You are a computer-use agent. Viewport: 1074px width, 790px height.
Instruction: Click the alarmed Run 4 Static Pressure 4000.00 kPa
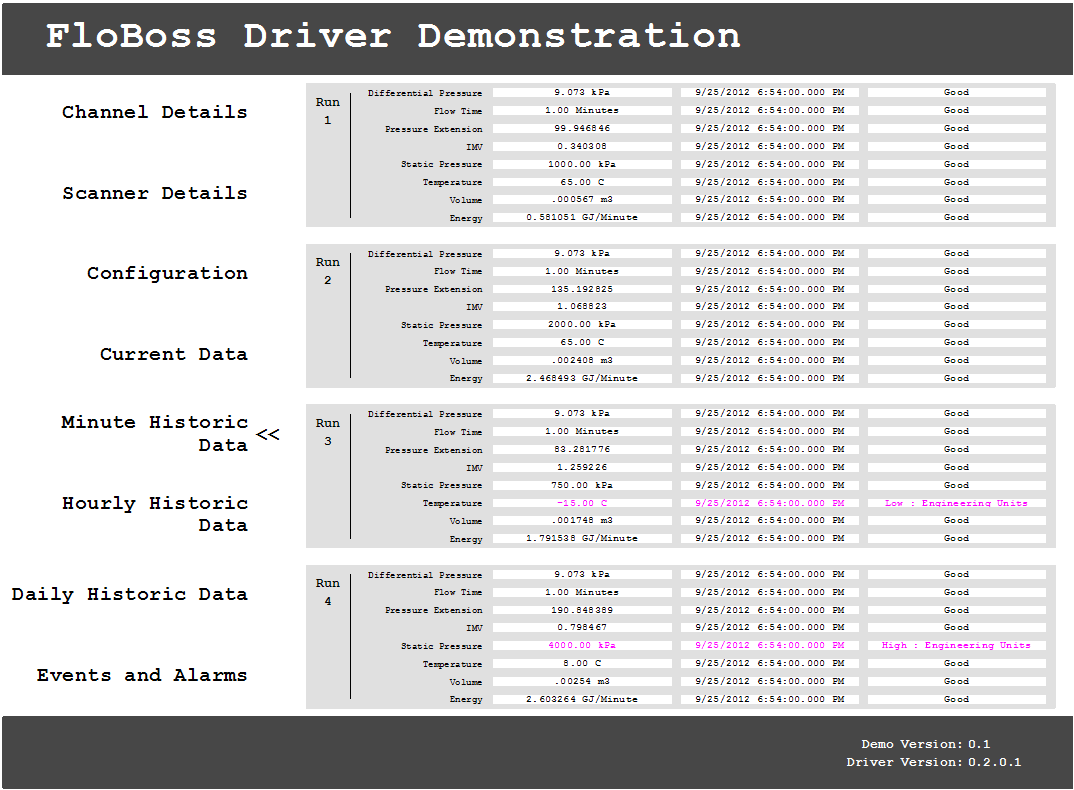coord(582,645)
